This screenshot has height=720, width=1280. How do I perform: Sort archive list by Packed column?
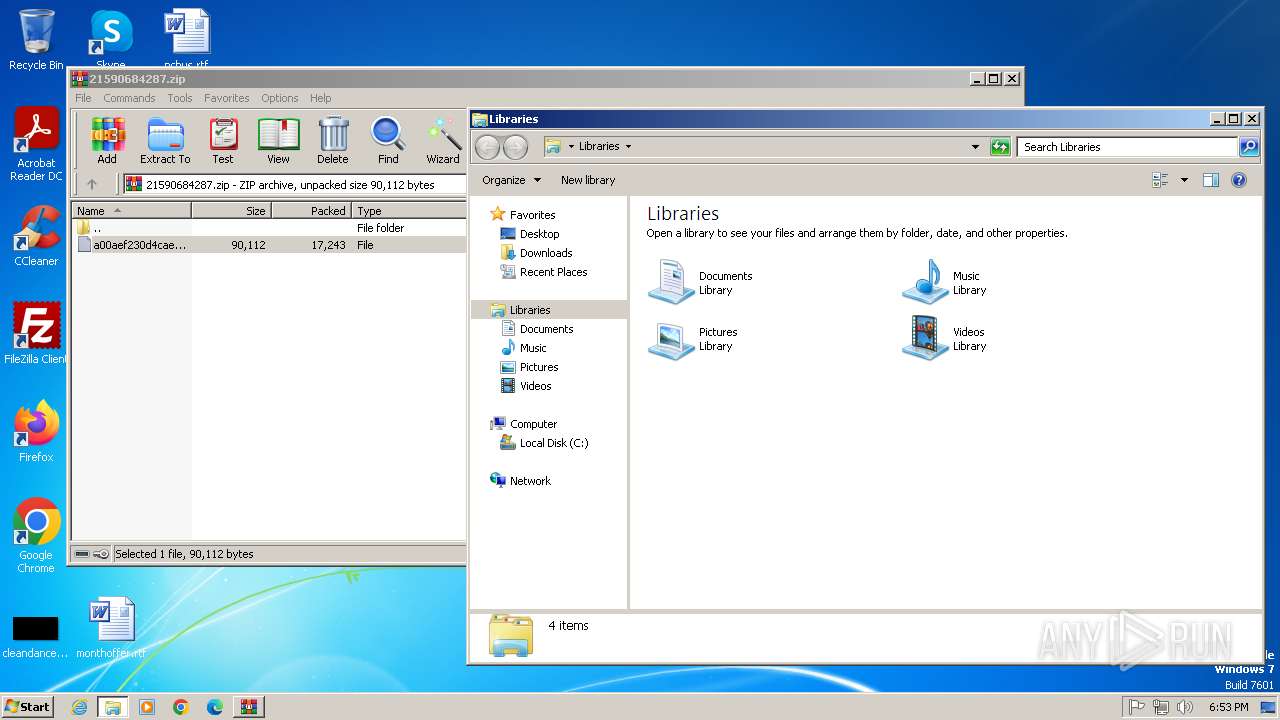pos(311,211)
